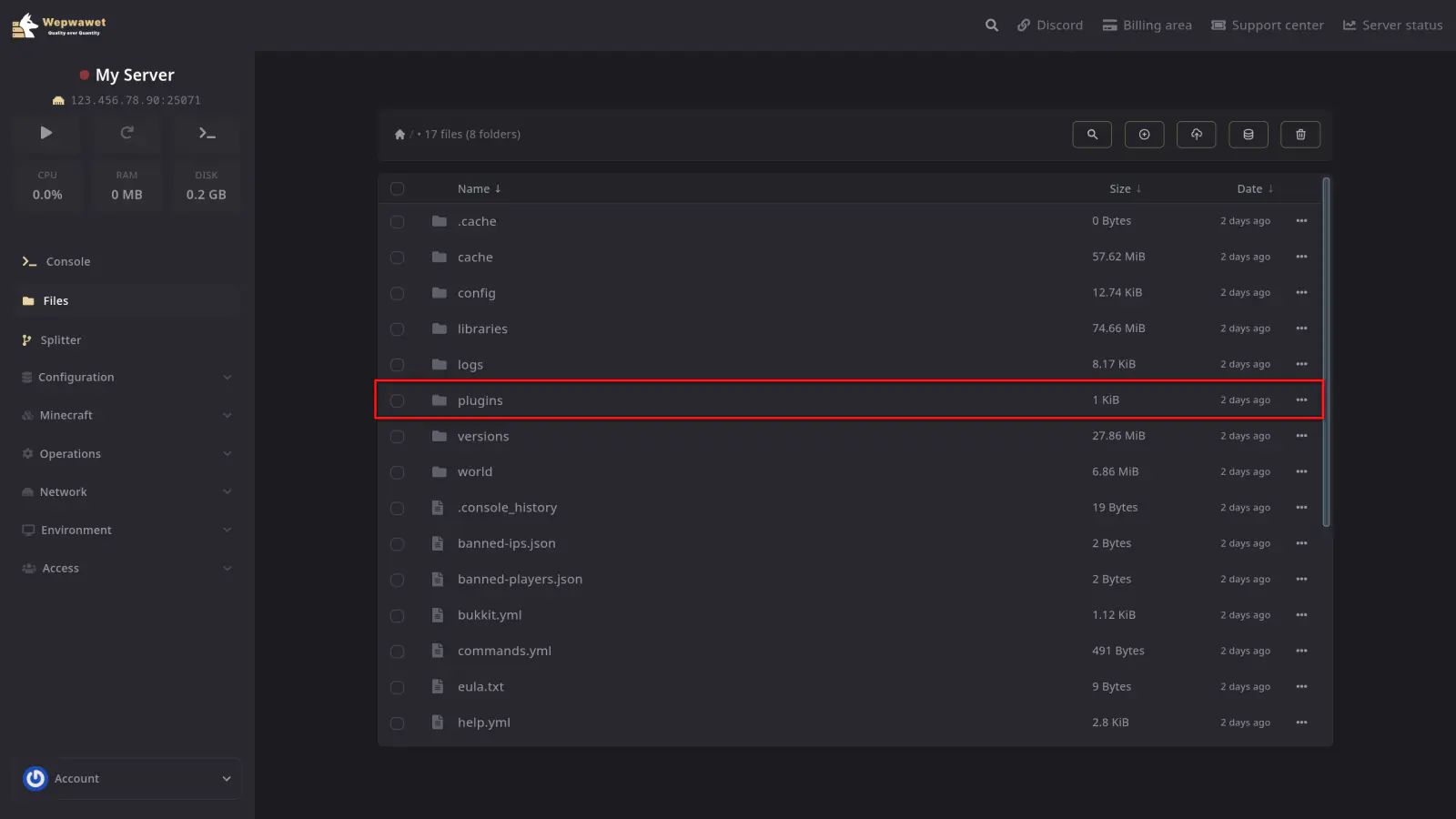Create a new file with the plus icon
1456x819 pixels.
(1144, 135)
